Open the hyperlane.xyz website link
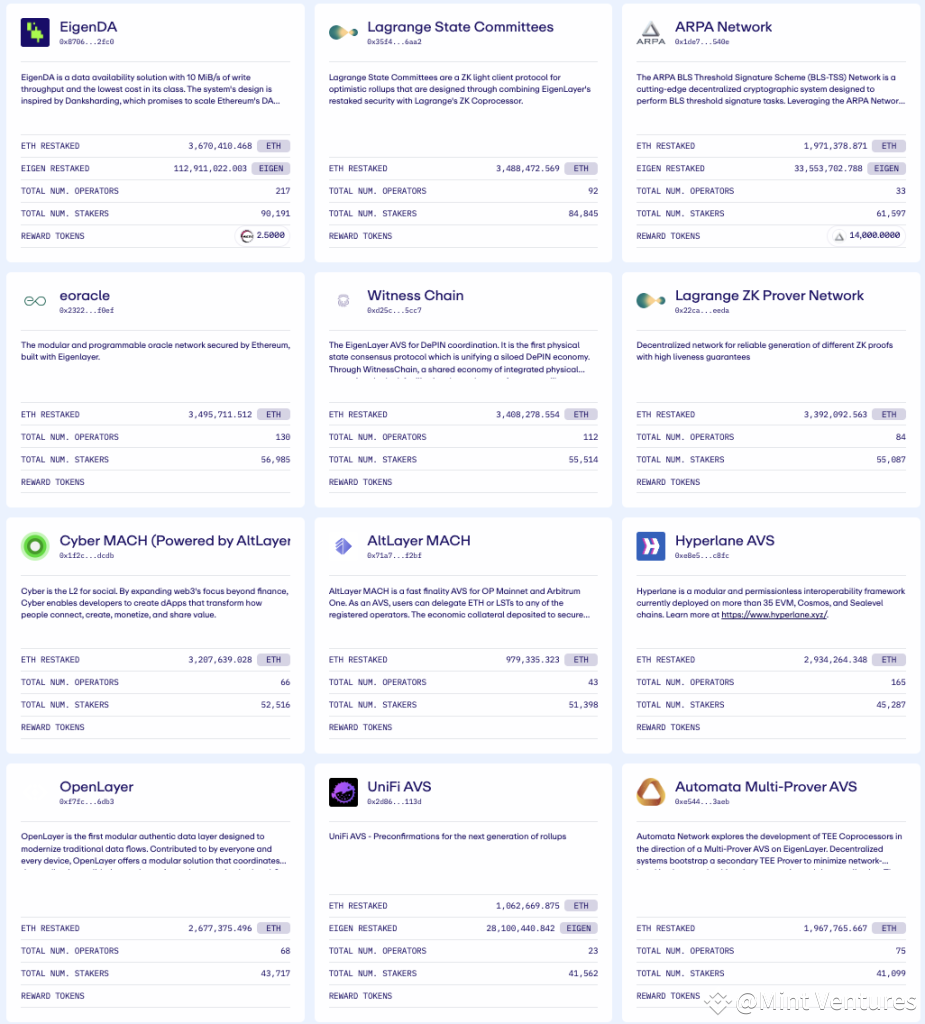This screenshot has height=1024, width=925. (774, 615)
